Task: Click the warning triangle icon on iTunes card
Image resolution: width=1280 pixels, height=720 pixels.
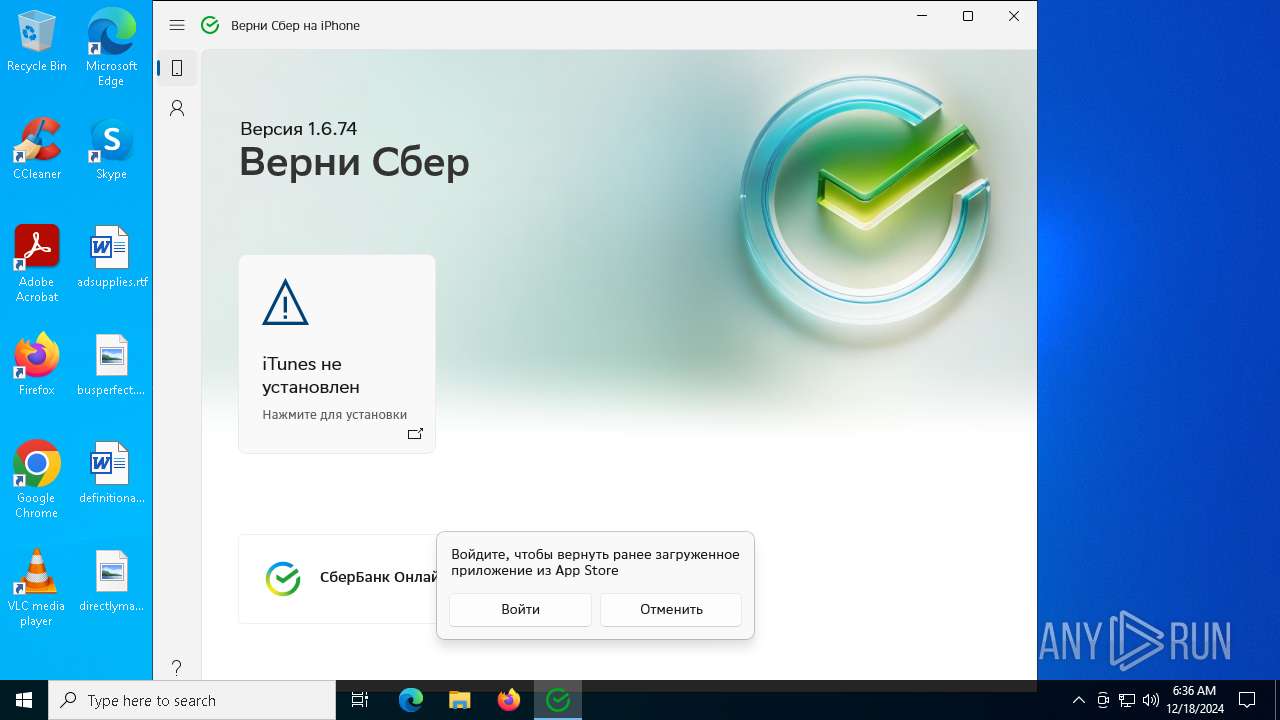Action: tap(285, 302)
